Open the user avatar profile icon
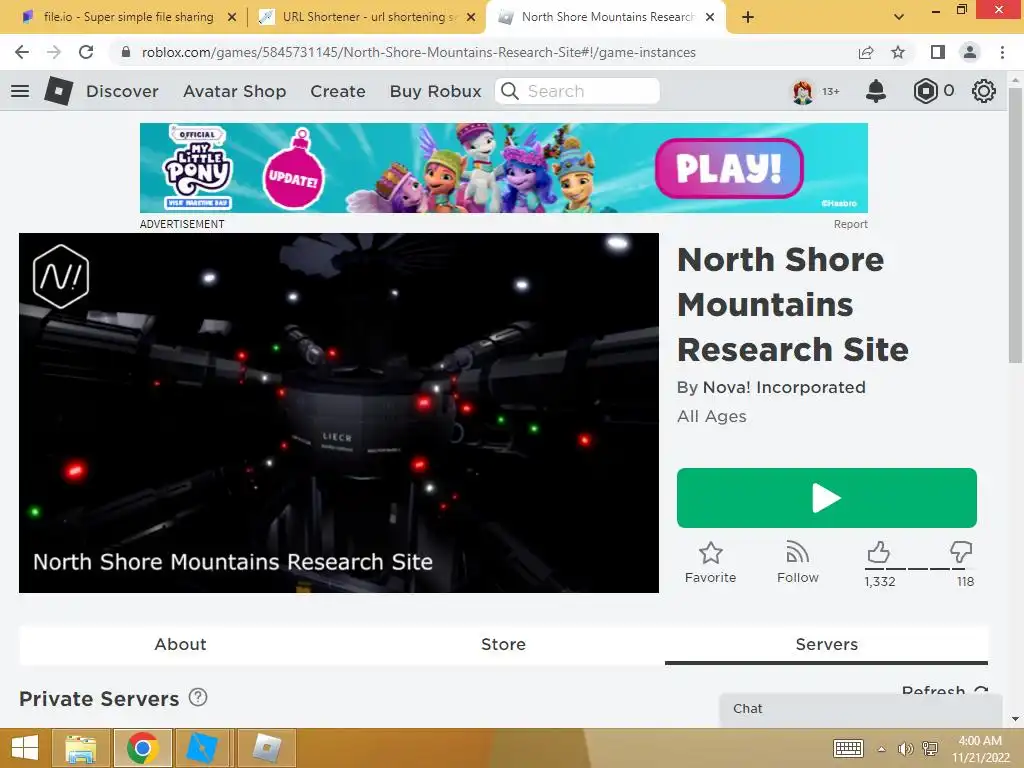1024x768 pixels. click(803, 91)
